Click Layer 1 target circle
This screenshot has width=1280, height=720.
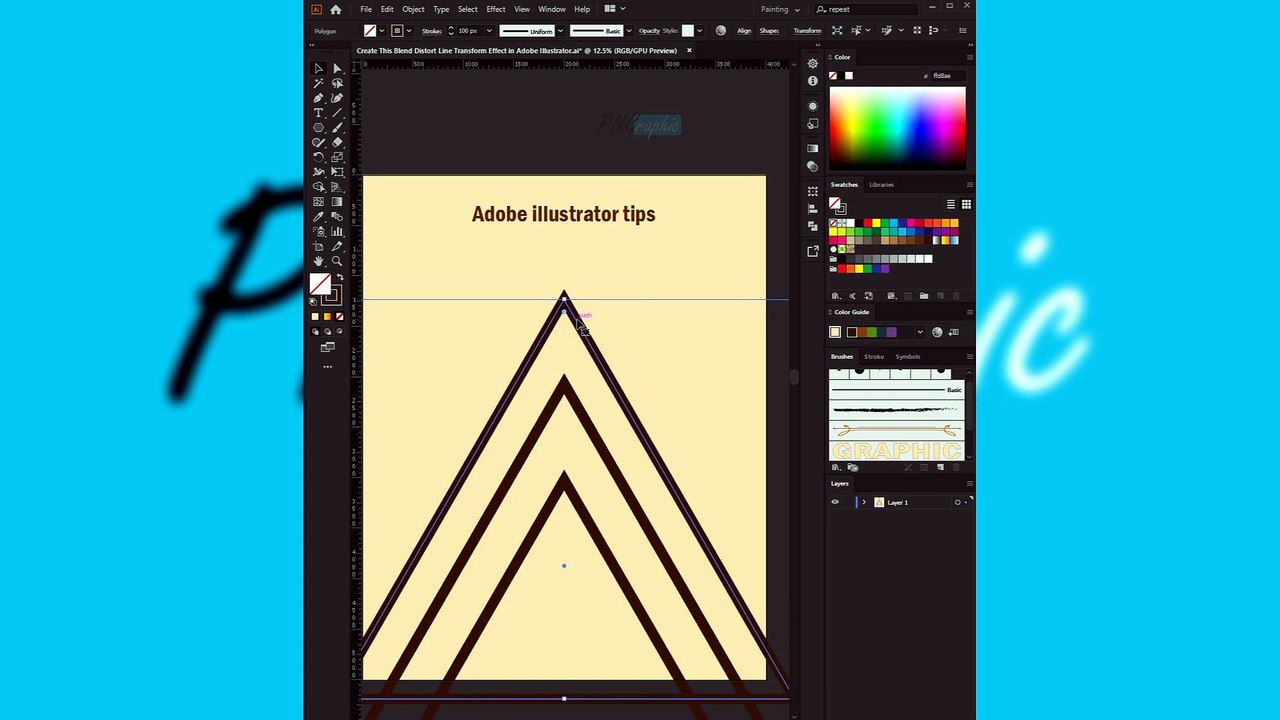coord(957,502)
